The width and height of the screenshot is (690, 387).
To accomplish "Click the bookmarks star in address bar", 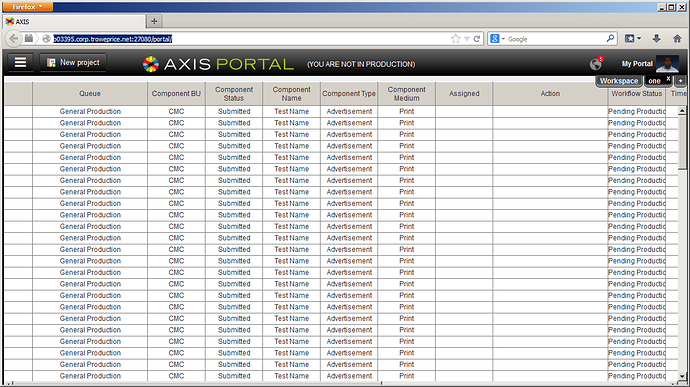I will [455, 39].
